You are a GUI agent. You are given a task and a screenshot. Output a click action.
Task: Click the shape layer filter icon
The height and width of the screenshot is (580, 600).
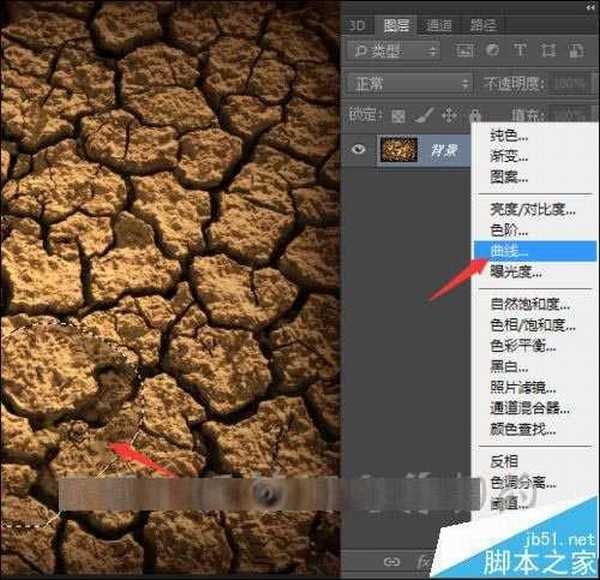tap(548, 50)
